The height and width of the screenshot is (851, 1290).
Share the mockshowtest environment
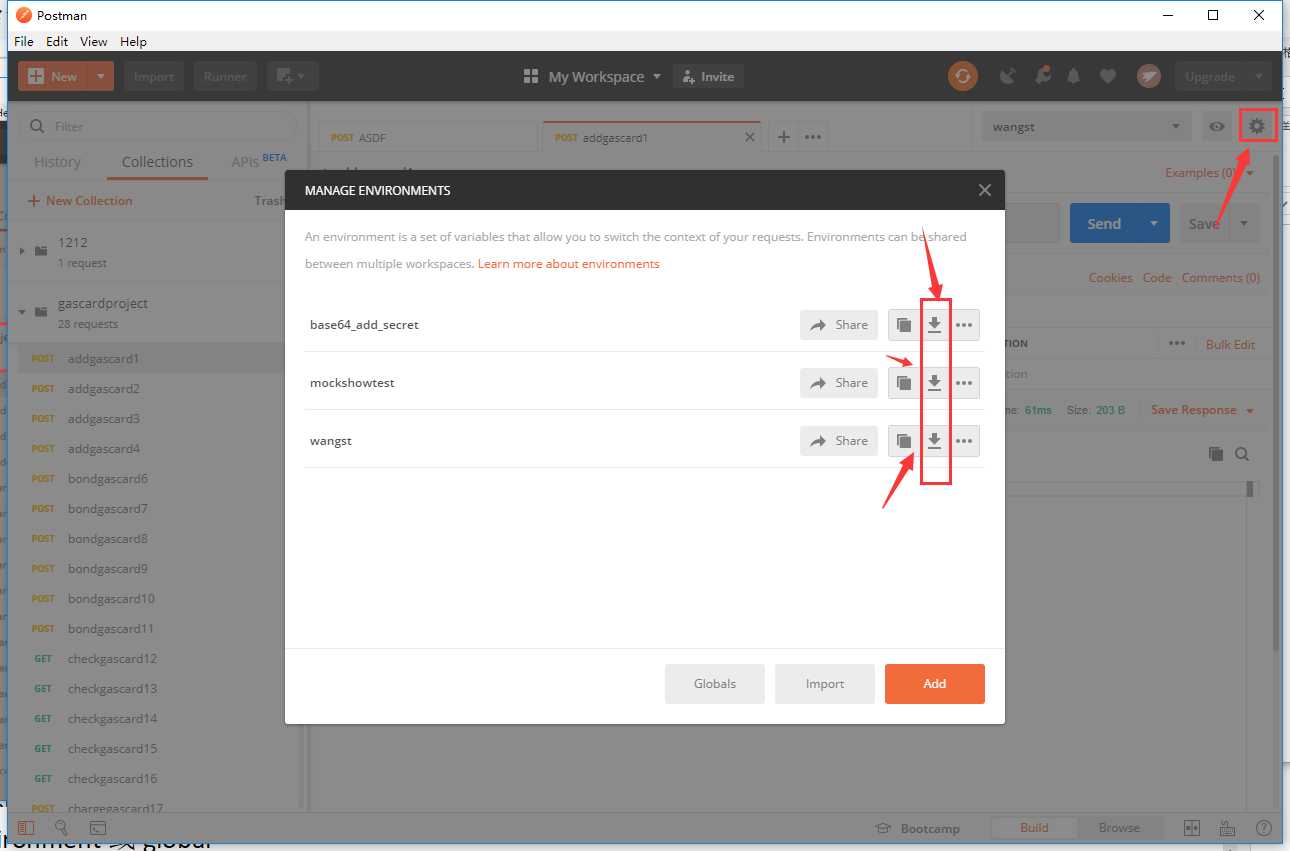[839, 383]
